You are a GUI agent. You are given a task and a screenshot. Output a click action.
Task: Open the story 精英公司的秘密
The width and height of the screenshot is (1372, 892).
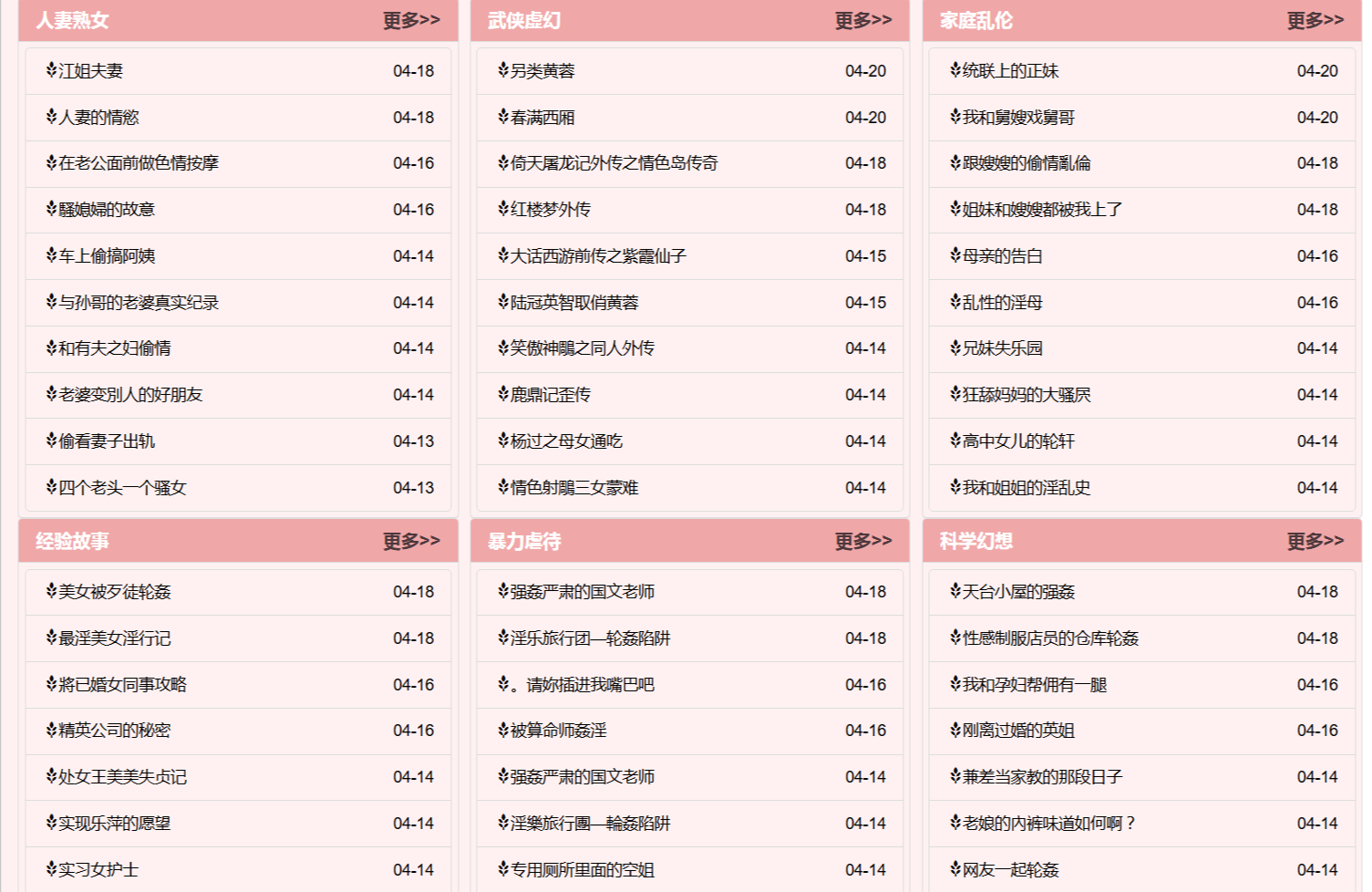[x=115, y=731]
